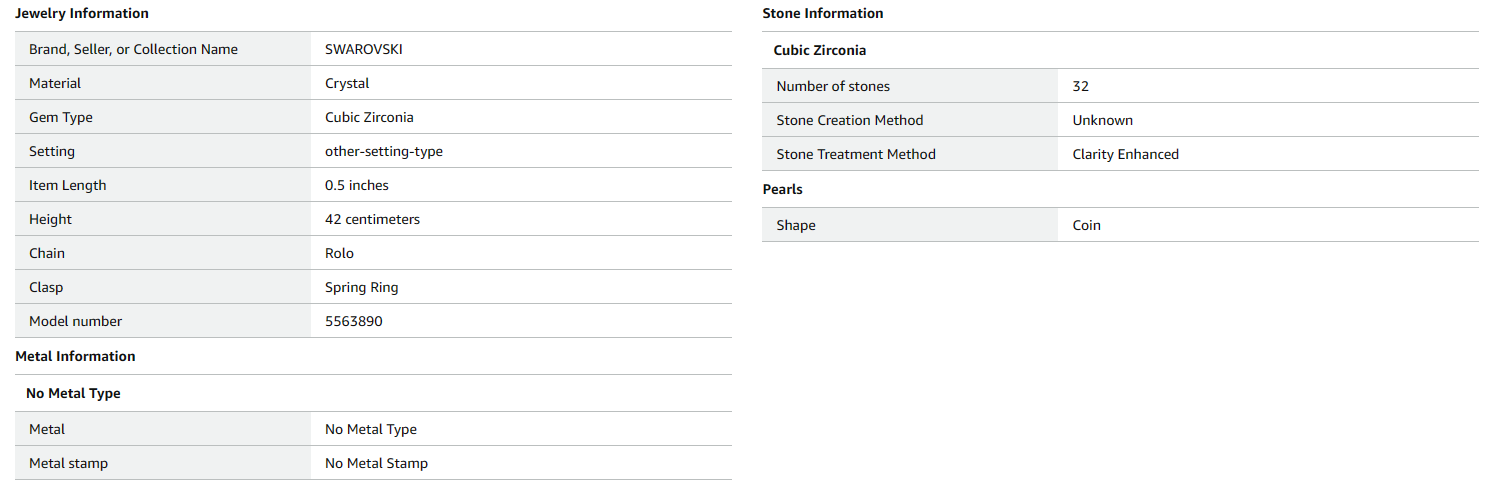Select the Stone Information heading
The height and width of the screenshot is (483, 1505).
[823, 13]
